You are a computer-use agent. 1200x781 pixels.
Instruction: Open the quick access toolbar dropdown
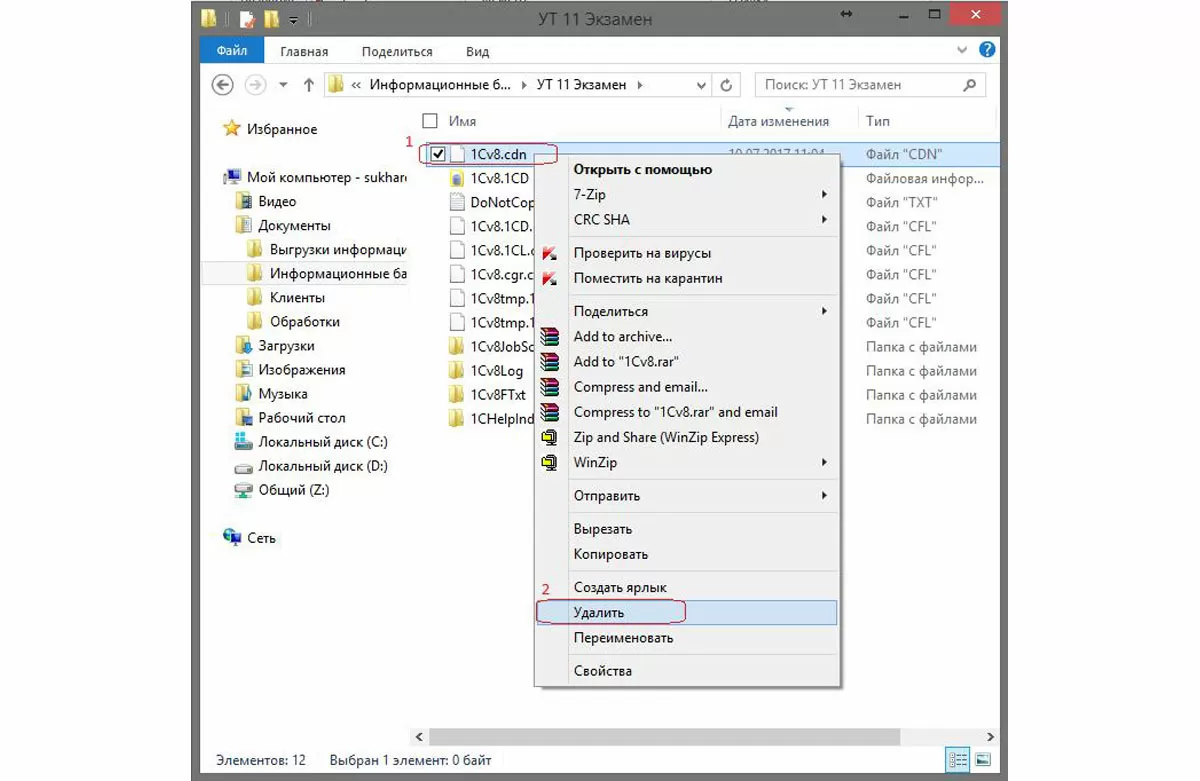pos(294,19)
